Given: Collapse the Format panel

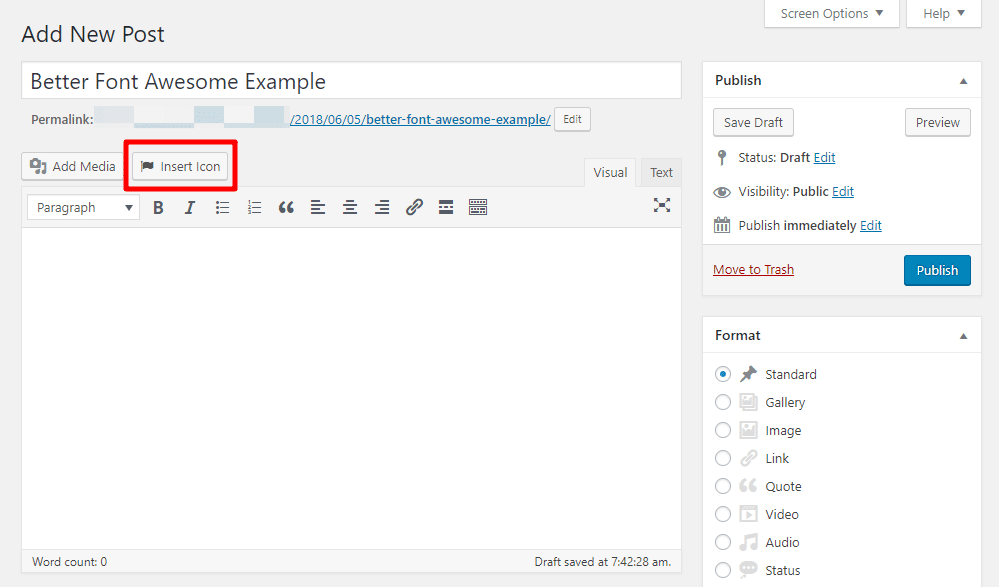Looking at the screenshot, I should (963, 336).
